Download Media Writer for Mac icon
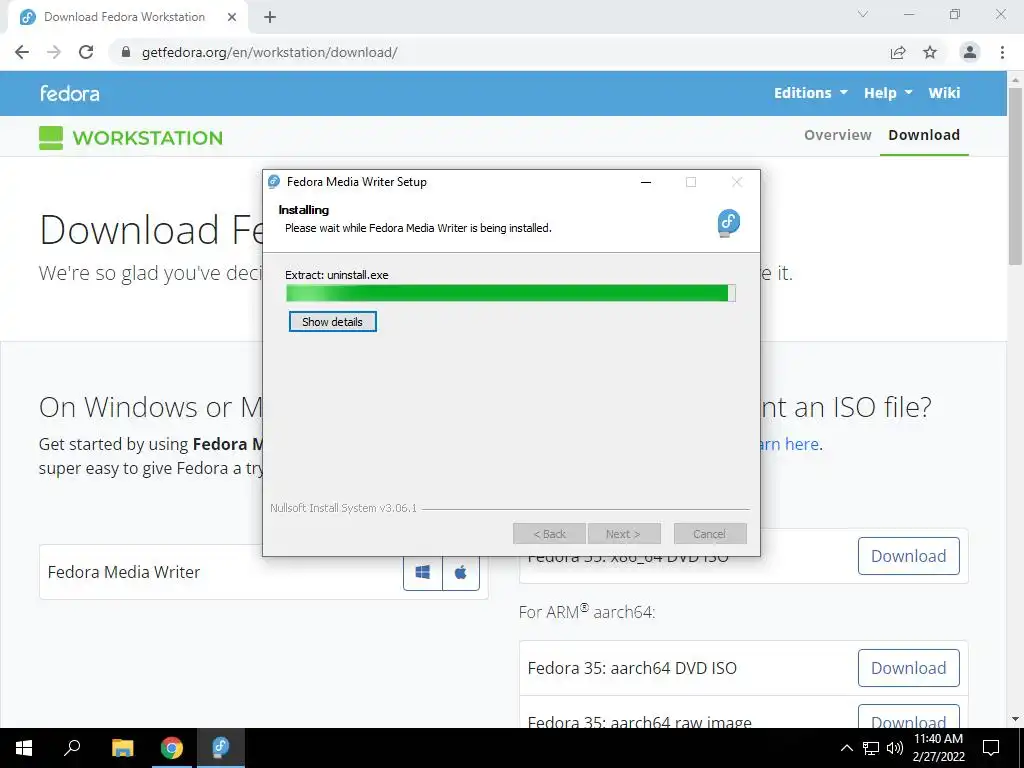Image resolution: width=1024 pixels, height=768 pixels. coord(461,572)
